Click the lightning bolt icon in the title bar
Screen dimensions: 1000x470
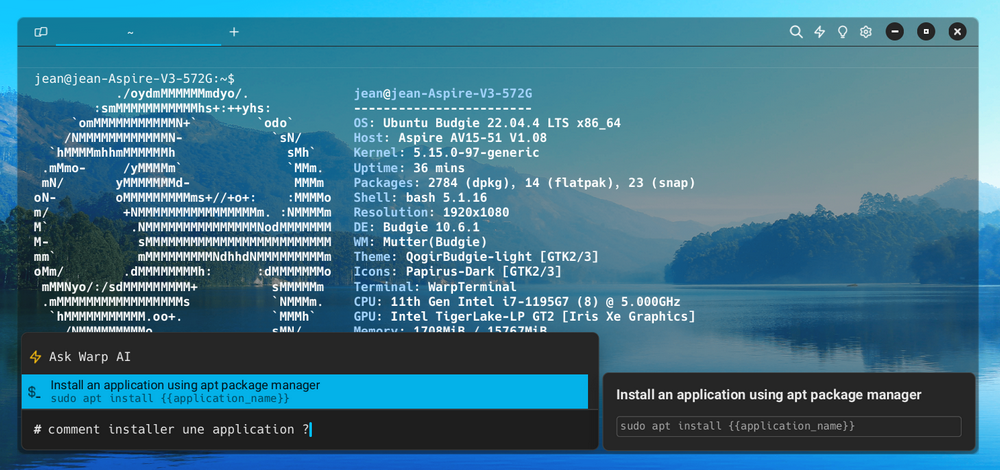tap(820, 32)
